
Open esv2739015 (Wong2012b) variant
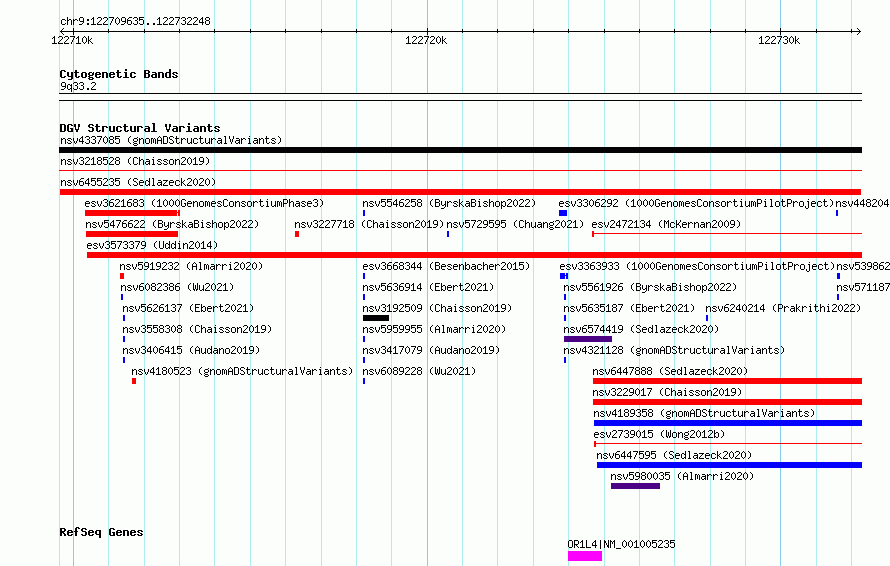[659, 434]
